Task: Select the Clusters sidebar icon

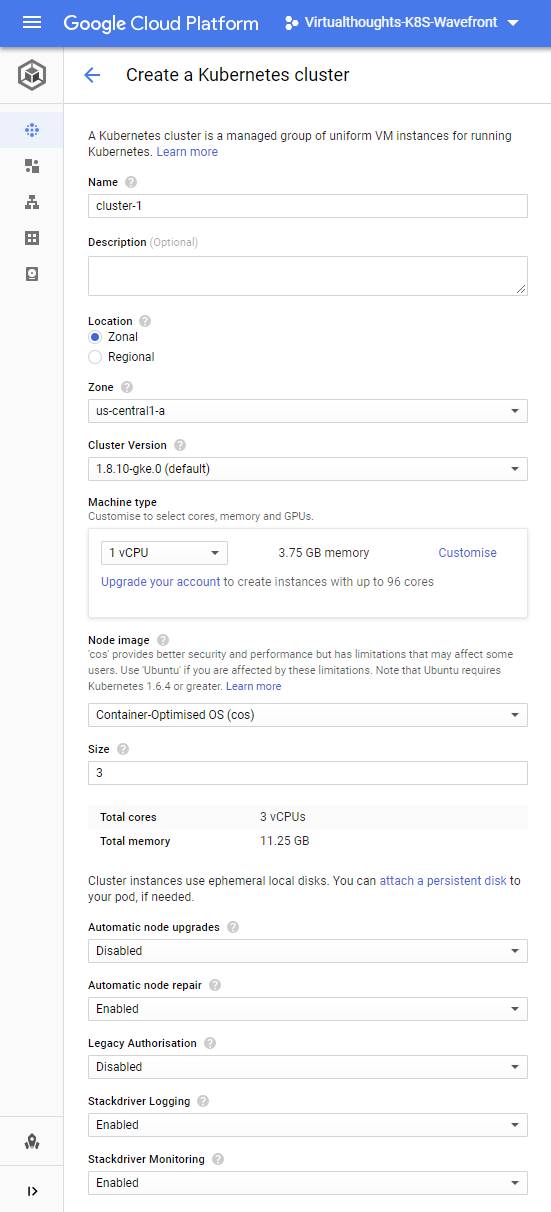Action: pos(32,130)
